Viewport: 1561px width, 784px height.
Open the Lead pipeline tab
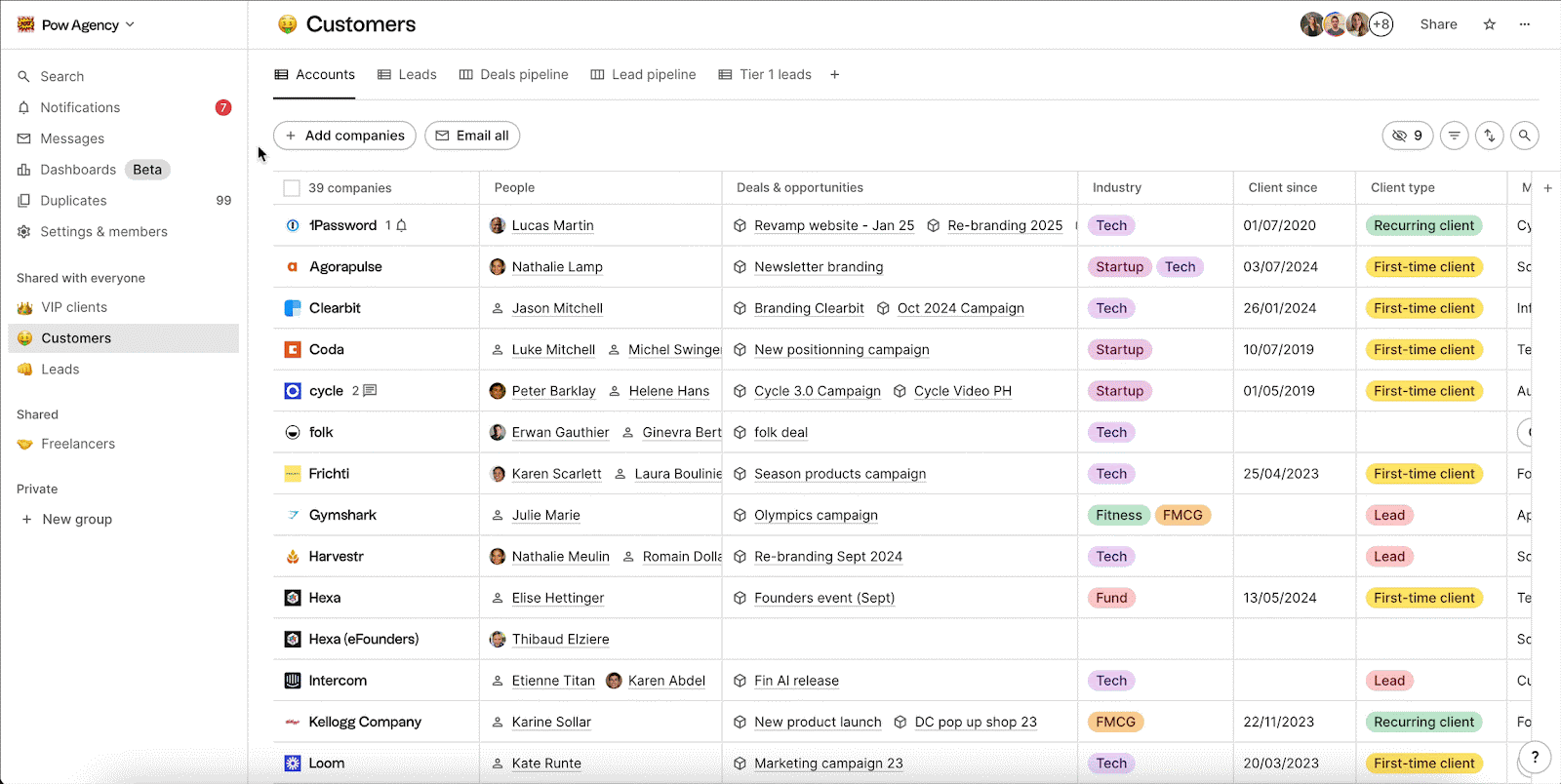[643, 74]
